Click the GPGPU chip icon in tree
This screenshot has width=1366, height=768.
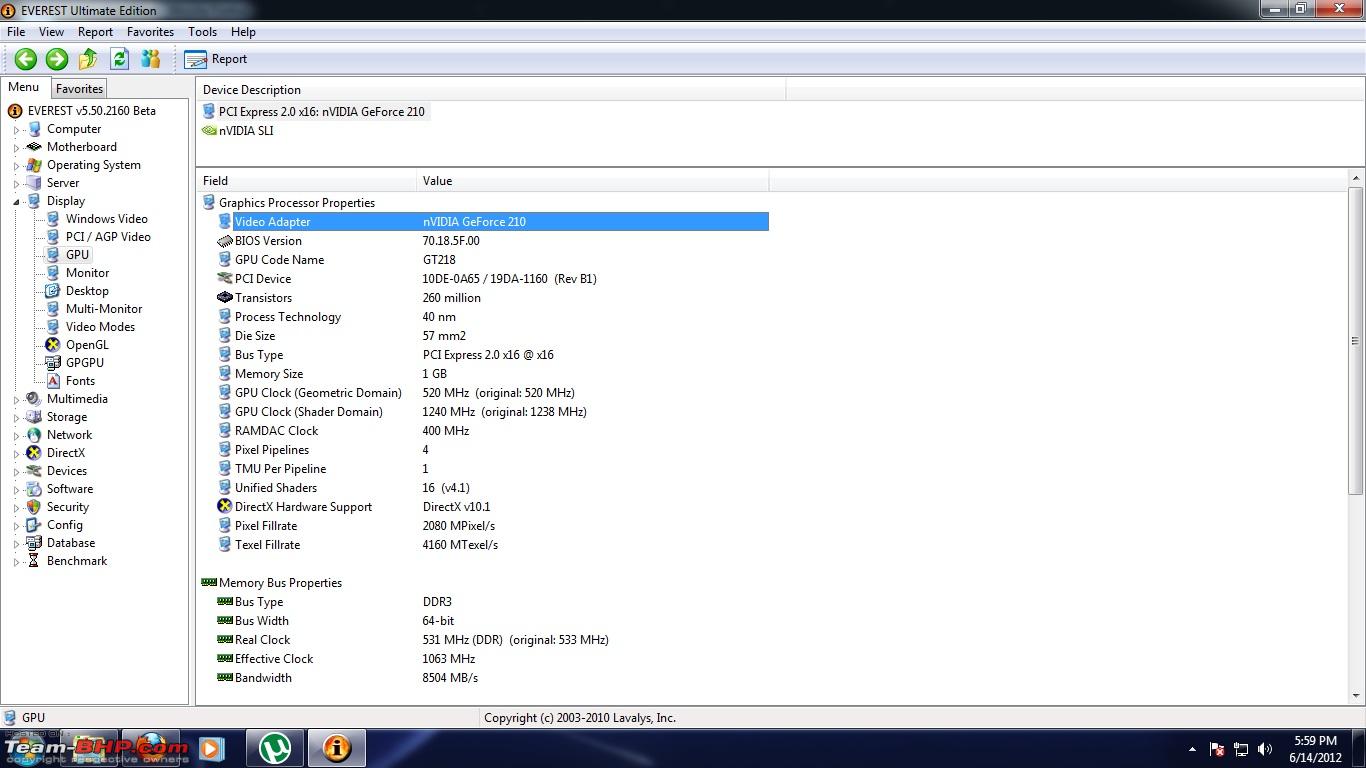[53, 363]
